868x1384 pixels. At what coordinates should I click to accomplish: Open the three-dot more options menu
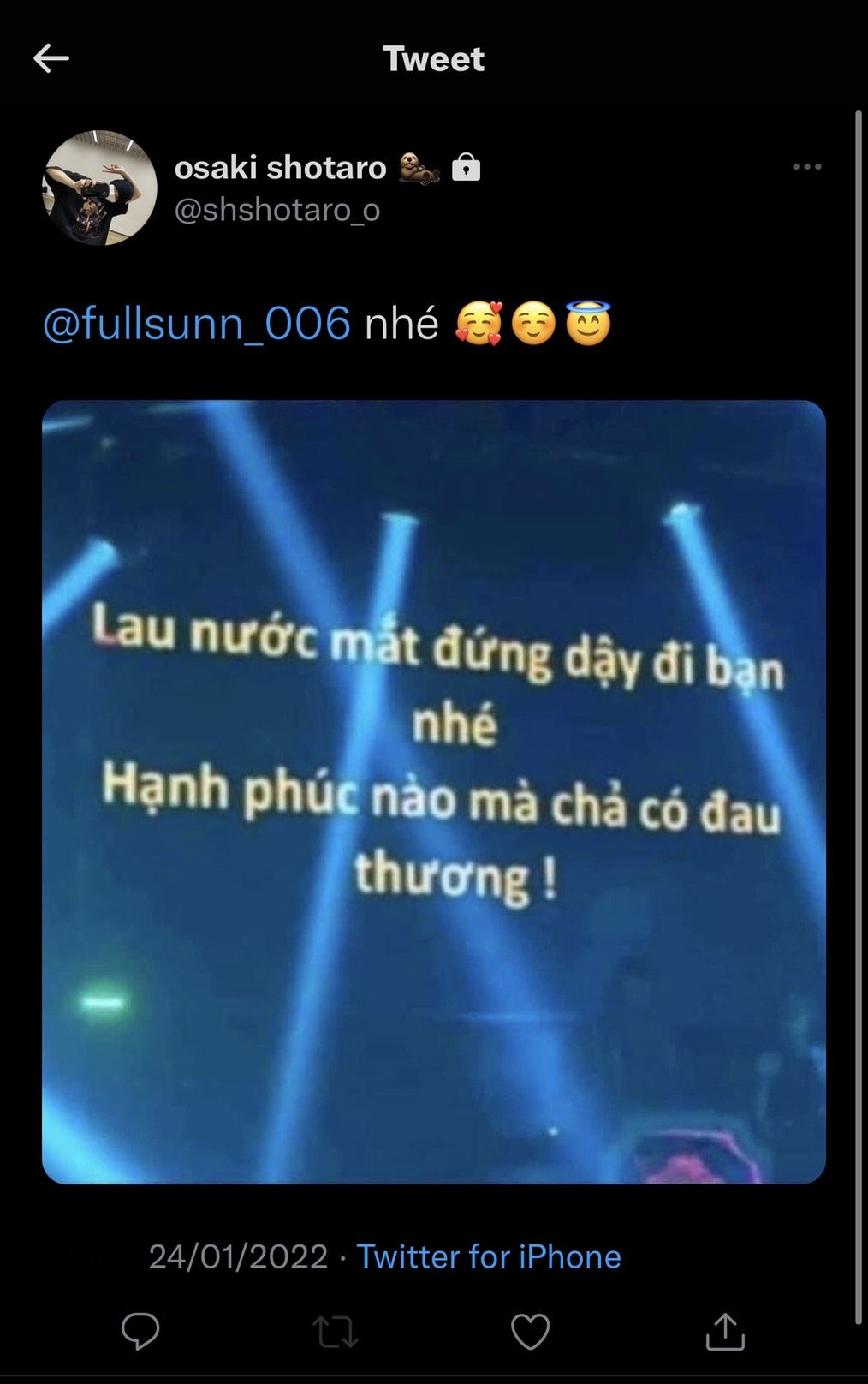806,167
